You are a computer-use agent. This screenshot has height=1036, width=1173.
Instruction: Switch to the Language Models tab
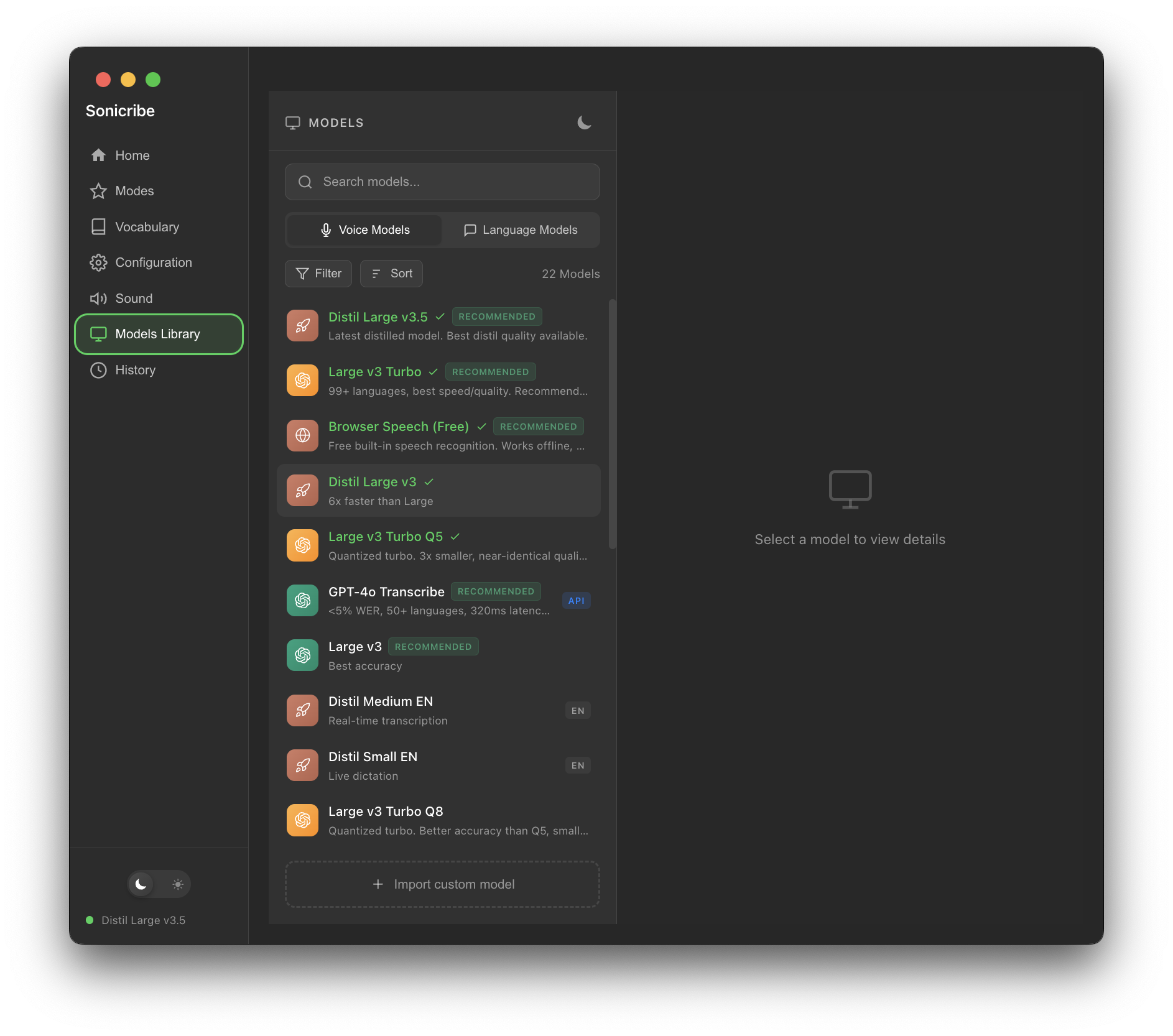[x=521, y=230]
